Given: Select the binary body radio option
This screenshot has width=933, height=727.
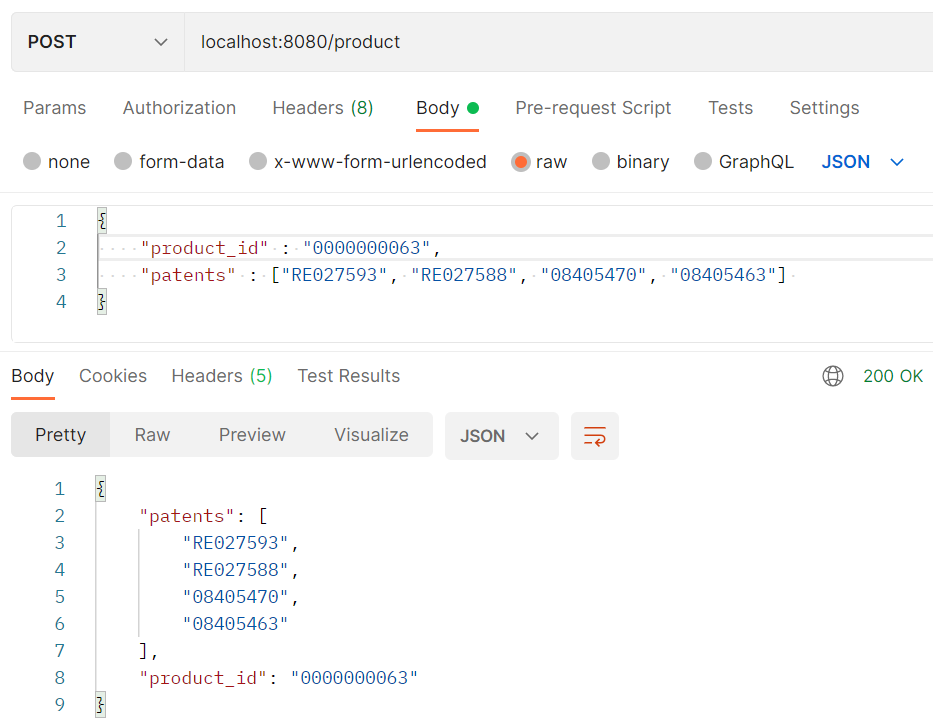Looking at the screenshot, I should coord(601,161).
